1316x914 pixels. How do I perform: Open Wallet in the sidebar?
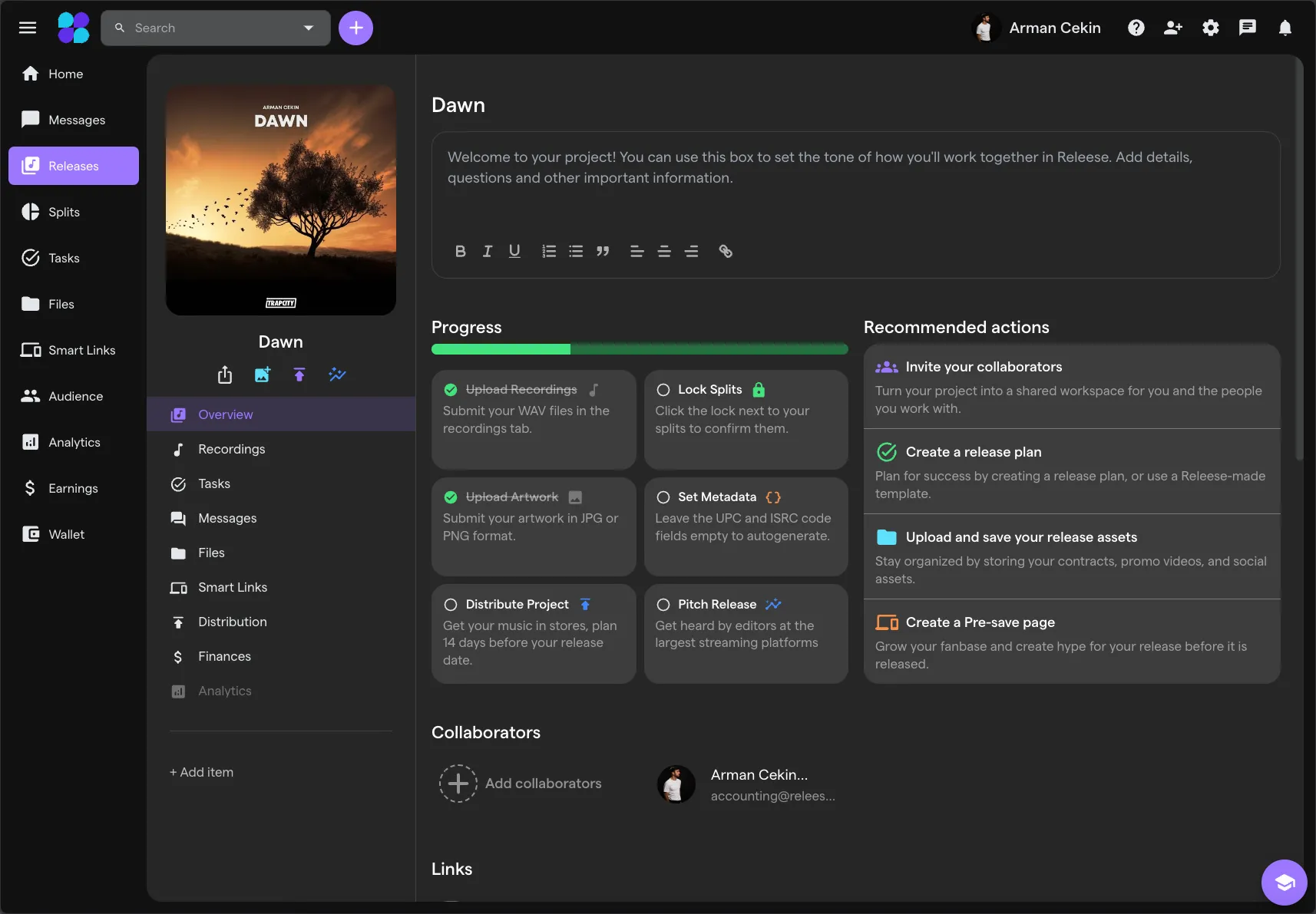coord(74,534)
